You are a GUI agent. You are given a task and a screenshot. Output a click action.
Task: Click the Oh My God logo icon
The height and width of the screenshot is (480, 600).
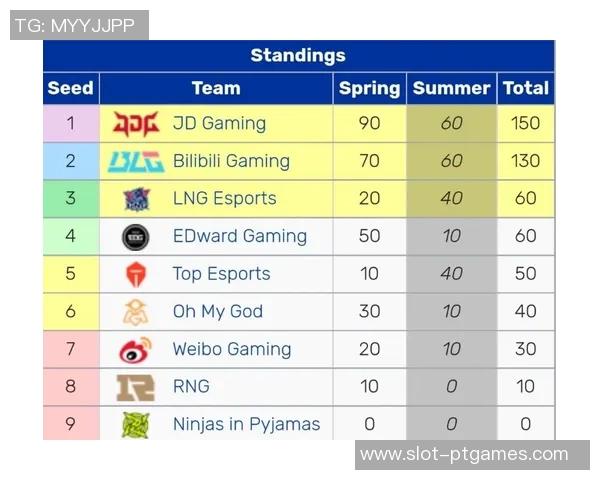coord(135,312)
